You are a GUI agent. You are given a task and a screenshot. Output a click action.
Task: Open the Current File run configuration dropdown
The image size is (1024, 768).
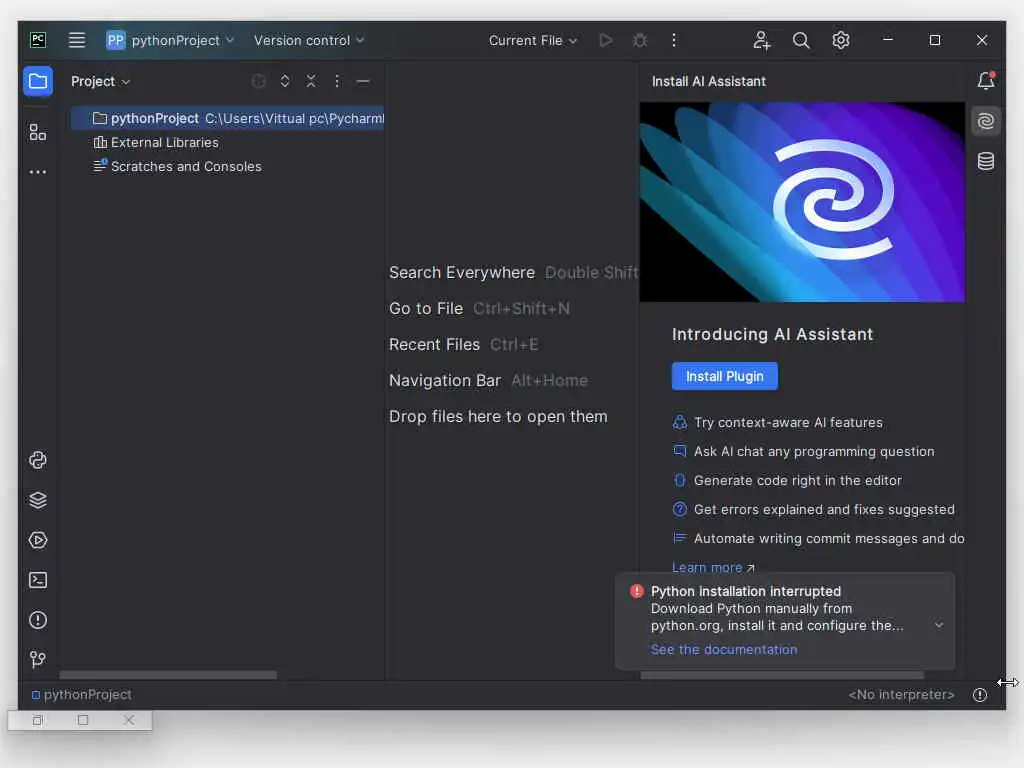(533, 40)
